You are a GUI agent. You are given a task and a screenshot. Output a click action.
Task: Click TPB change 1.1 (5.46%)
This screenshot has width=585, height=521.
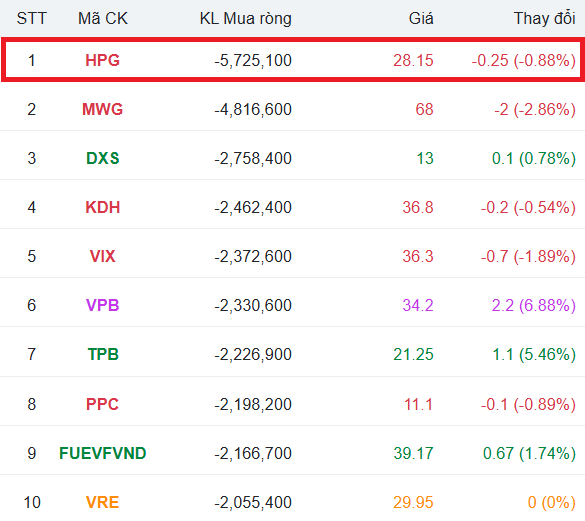tap(534, 354)
